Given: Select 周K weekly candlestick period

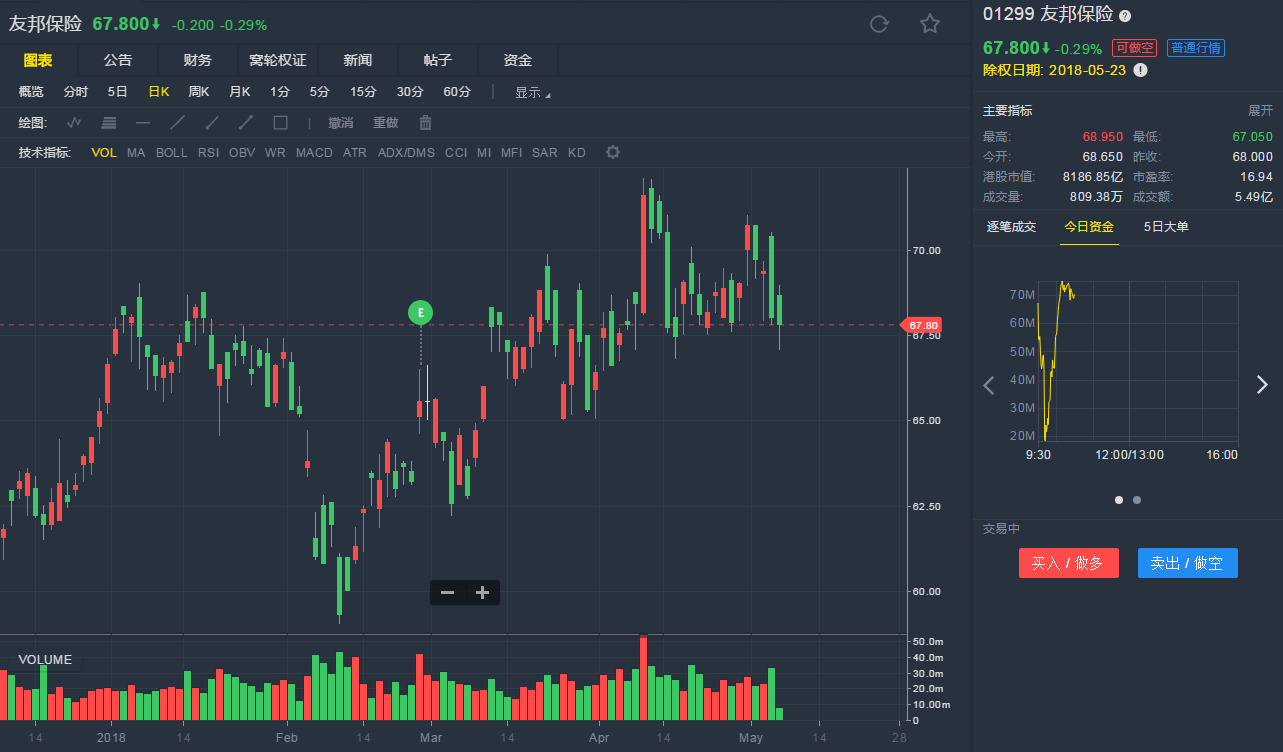Looking at the screenshot, I should point(199,92).
